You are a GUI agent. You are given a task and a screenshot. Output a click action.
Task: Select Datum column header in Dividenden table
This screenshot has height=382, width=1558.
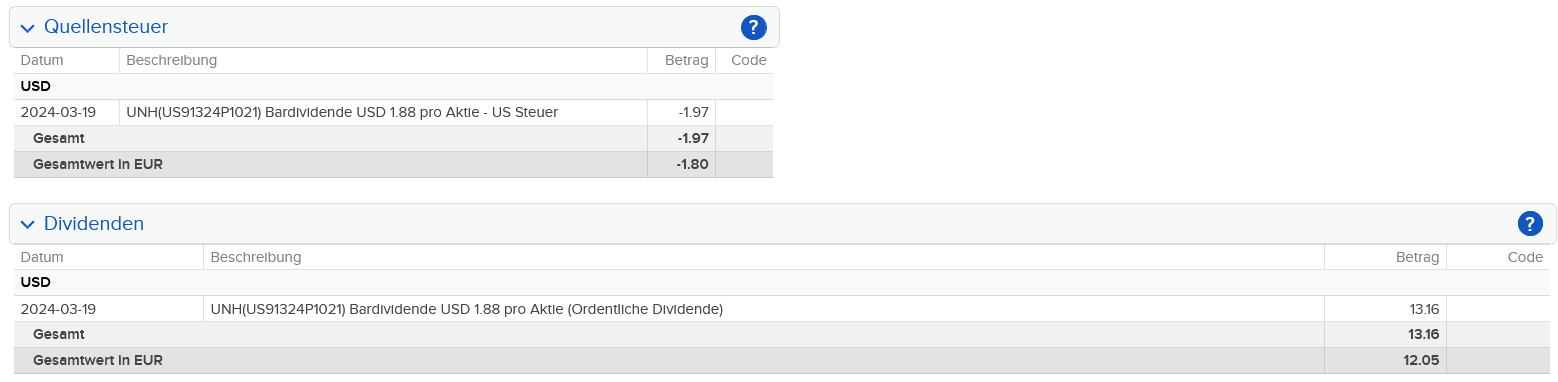[42, 257]
